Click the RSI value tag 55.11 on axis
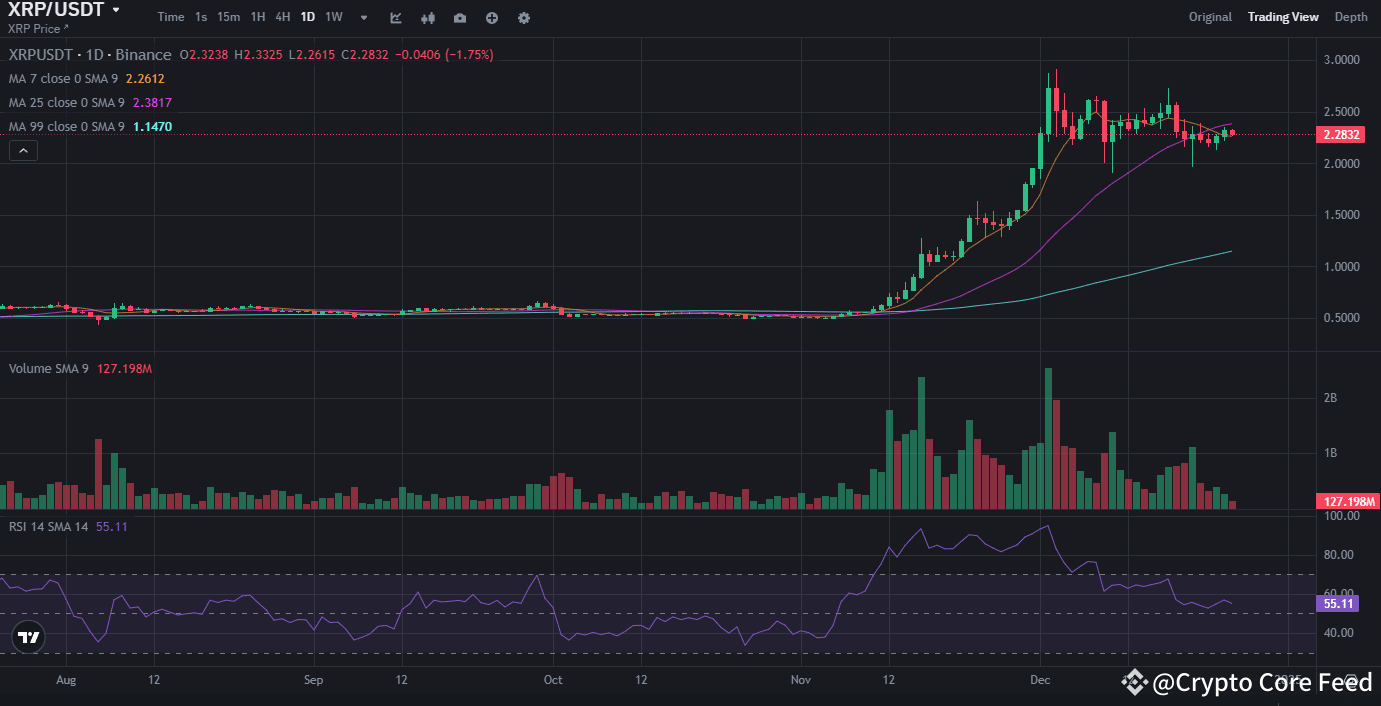 1338,604
